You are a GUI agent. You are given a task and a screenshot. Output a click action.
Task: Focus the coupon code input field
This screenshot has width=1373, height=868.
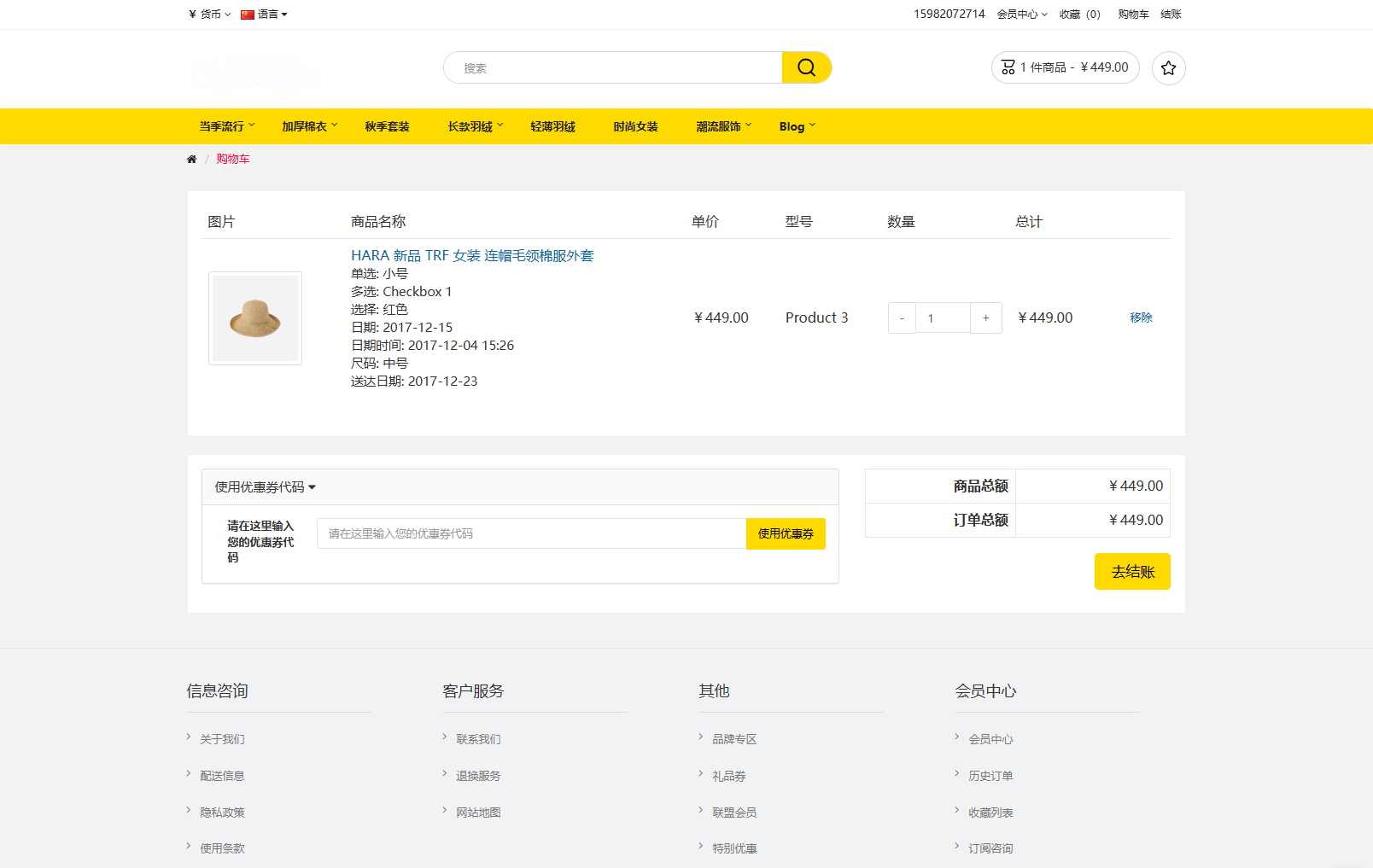pyautogui.click(x=531, y=534)
